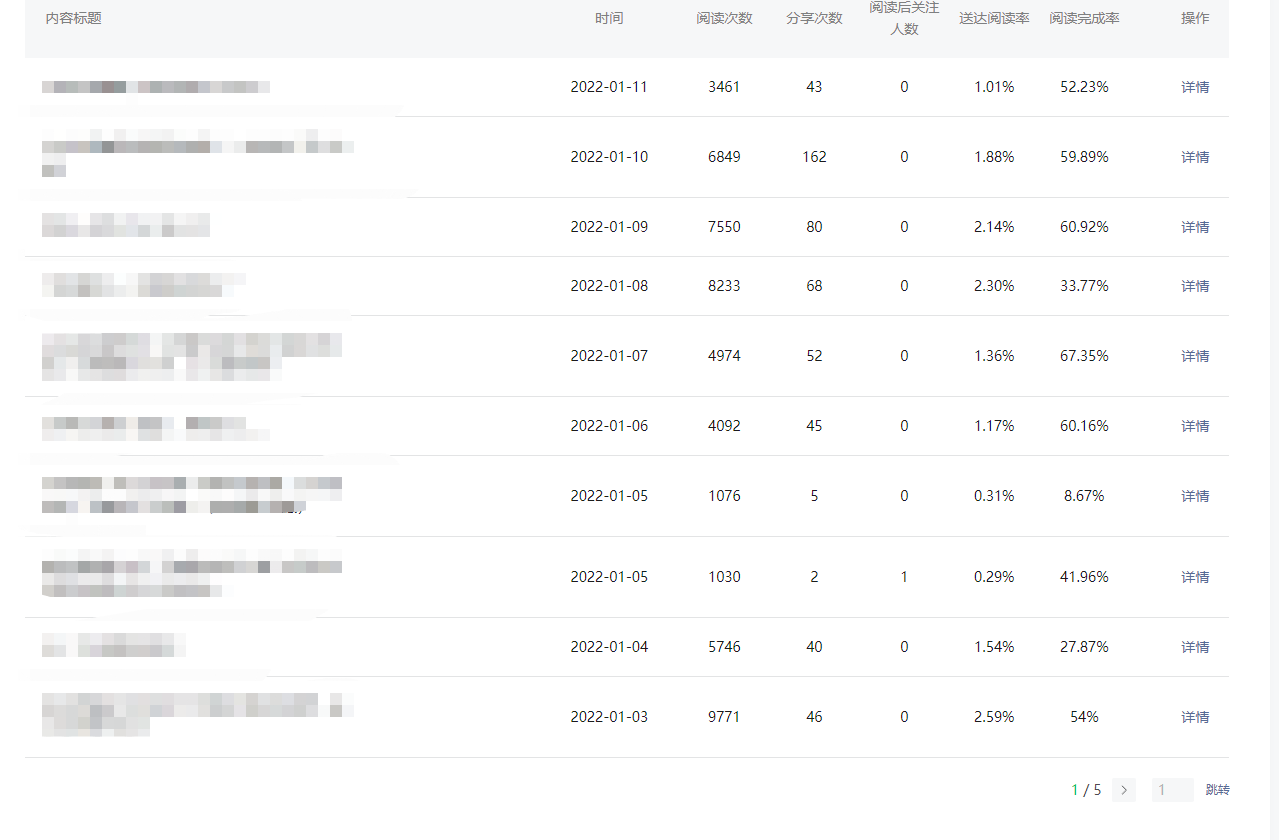
Task: Click the 阅读完成率 column header
Action: click(x=1084, y=18)
